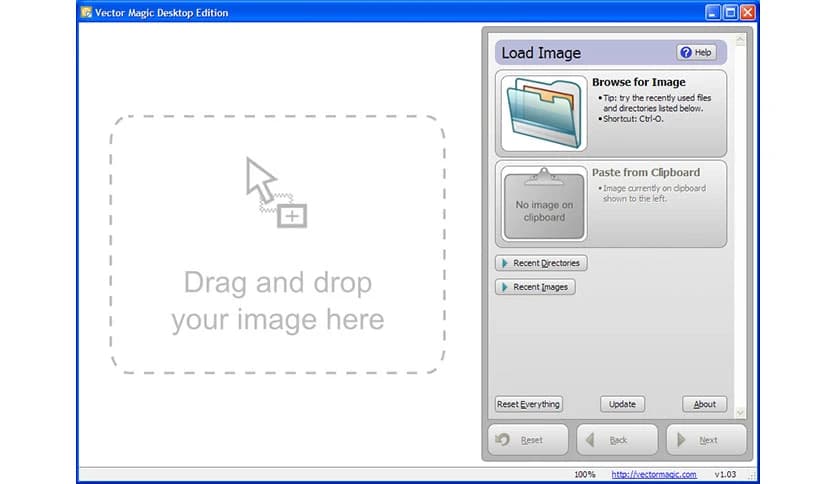Viewport: 836px width, 484px height.
Task: Click the drag-and-drop cursor icon
Action: [x=274, y=191]
